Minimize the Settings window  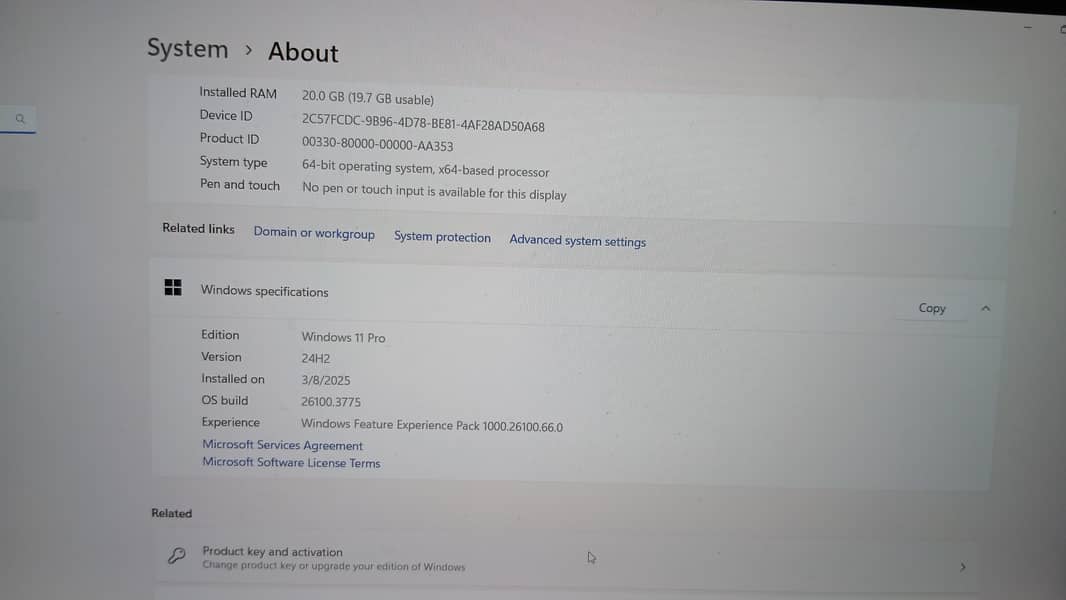coord(1028,27)
